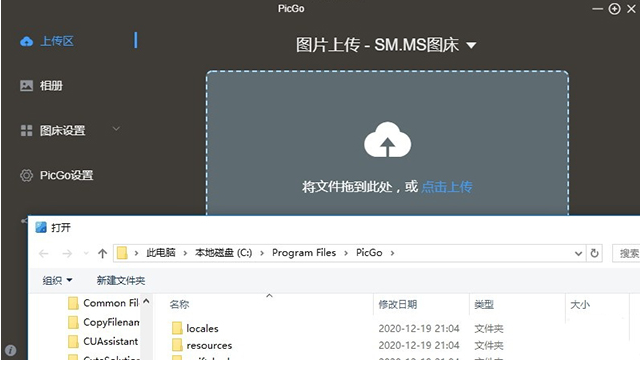Open recent locations dropdown arrow
The width and height of the screenshot is (640, 378).
coord(86,253)
